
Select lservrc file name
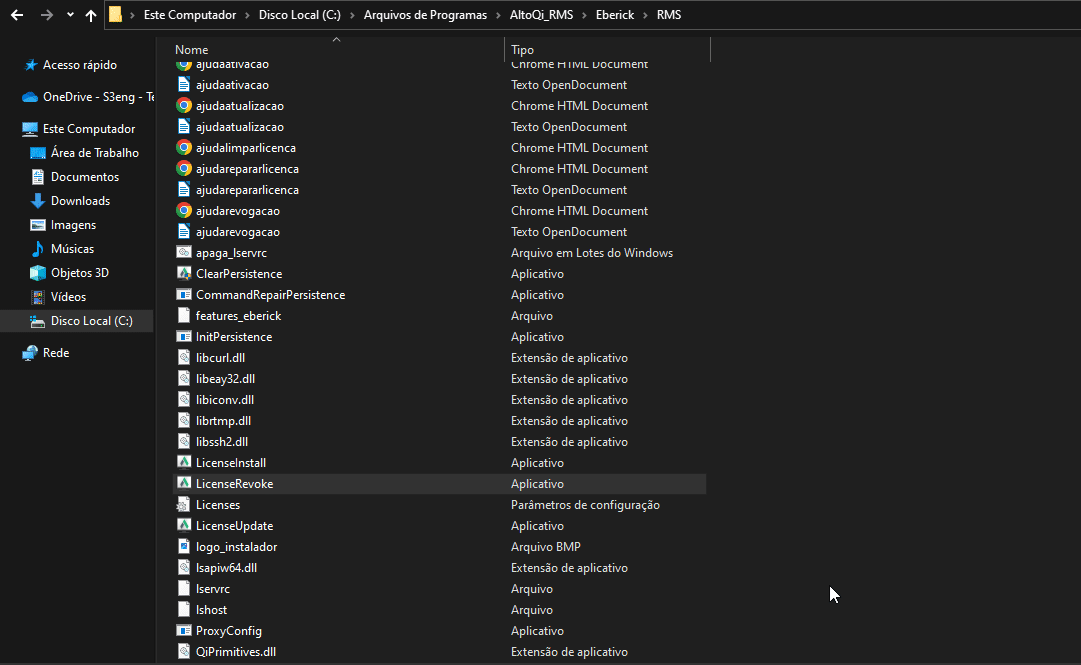[213, 589]
